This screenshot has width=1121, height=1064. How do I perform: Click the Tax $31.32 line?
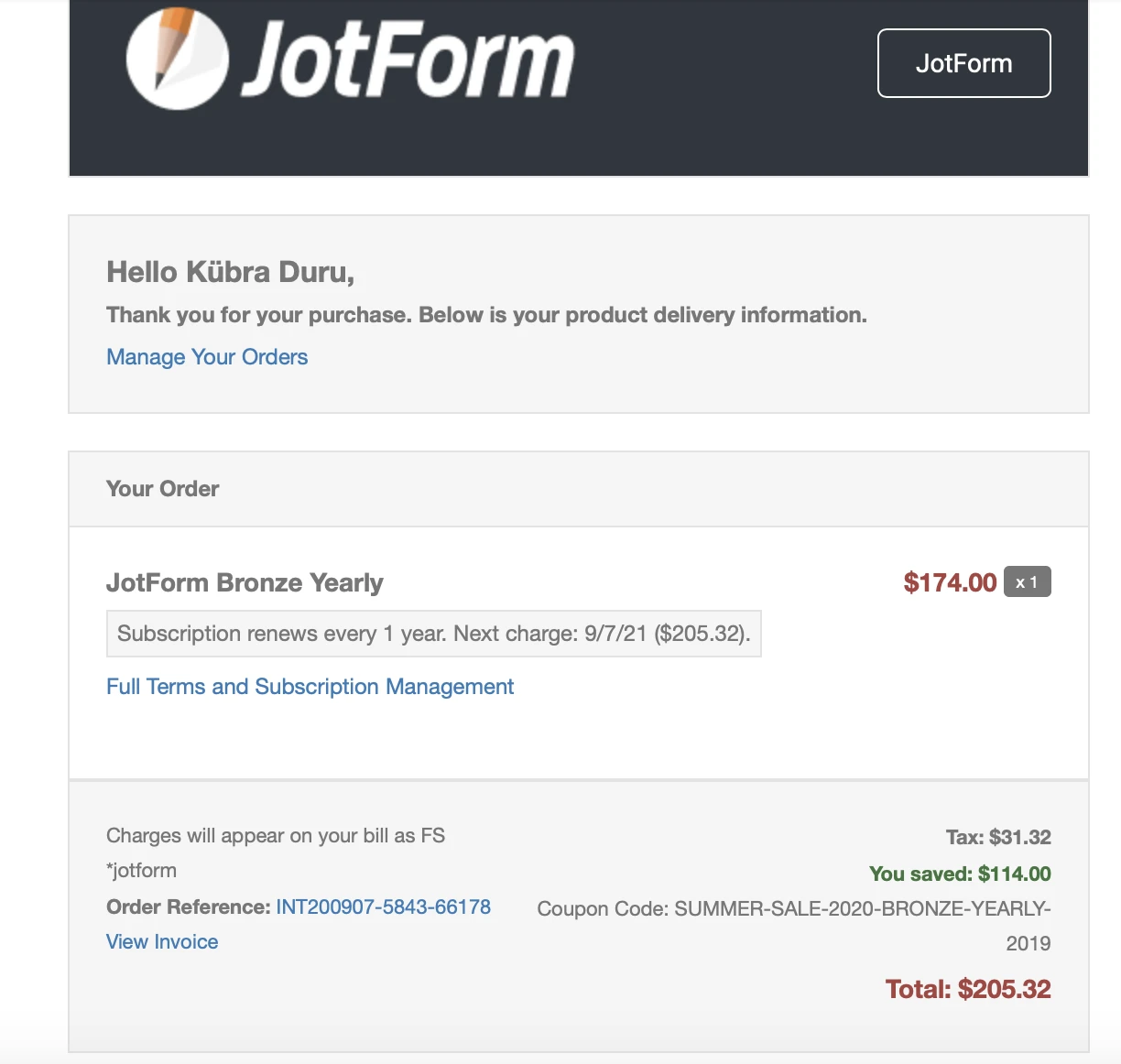click(997, 836)
